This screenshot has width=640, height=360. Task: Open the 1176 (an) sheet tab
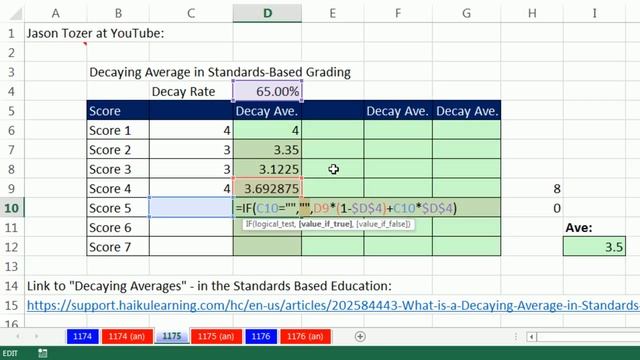tap(305, 337)
